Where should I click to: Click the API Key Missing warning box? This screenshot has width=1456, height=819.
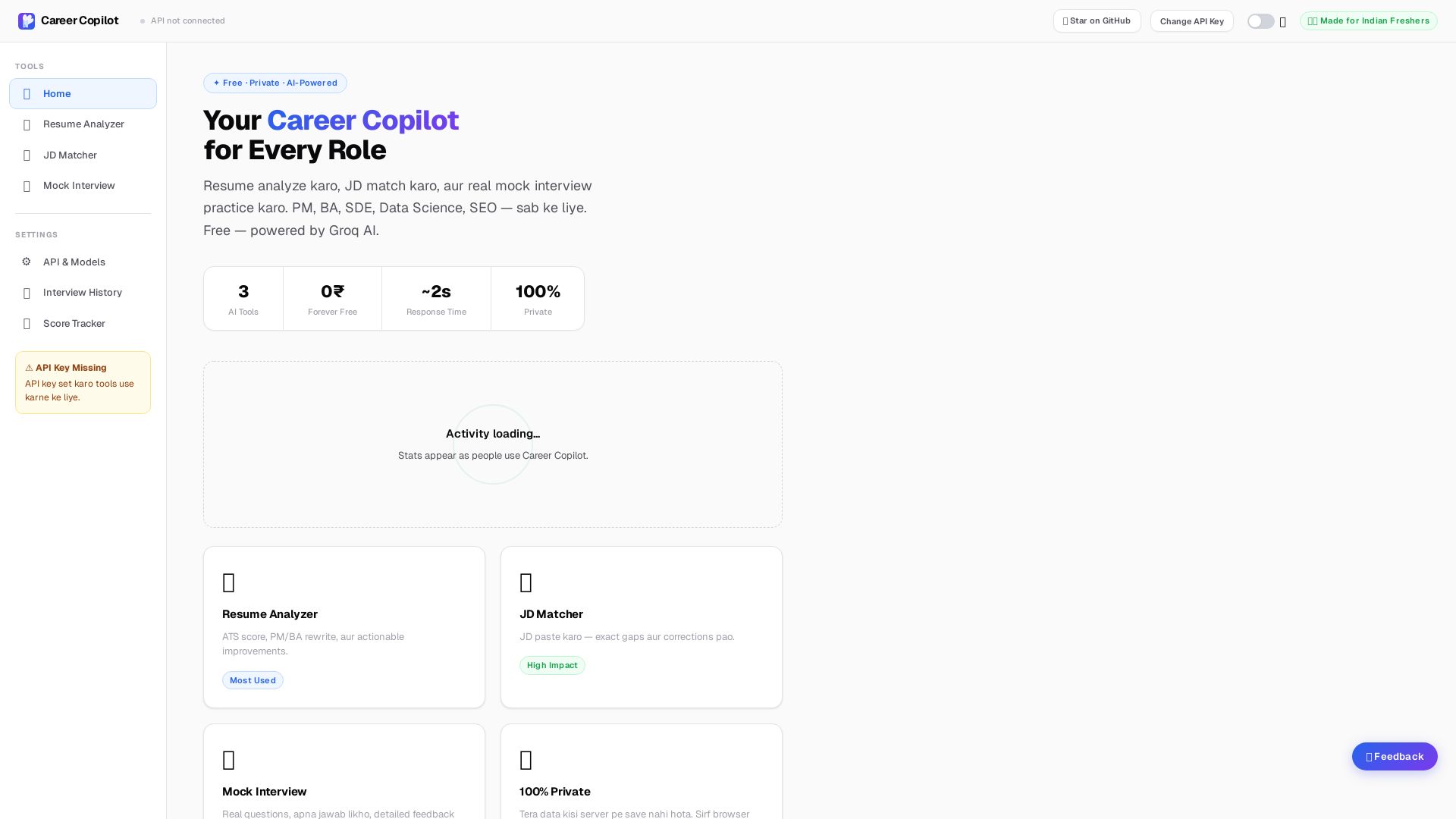[83, 382]
